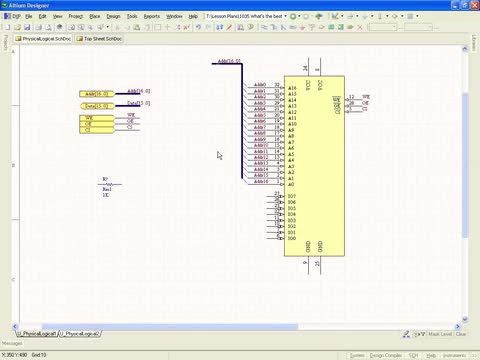This screenshot has height=360, width=480.
Task: Click the Undo arrow icon
Action: click(x=198, y=27)
